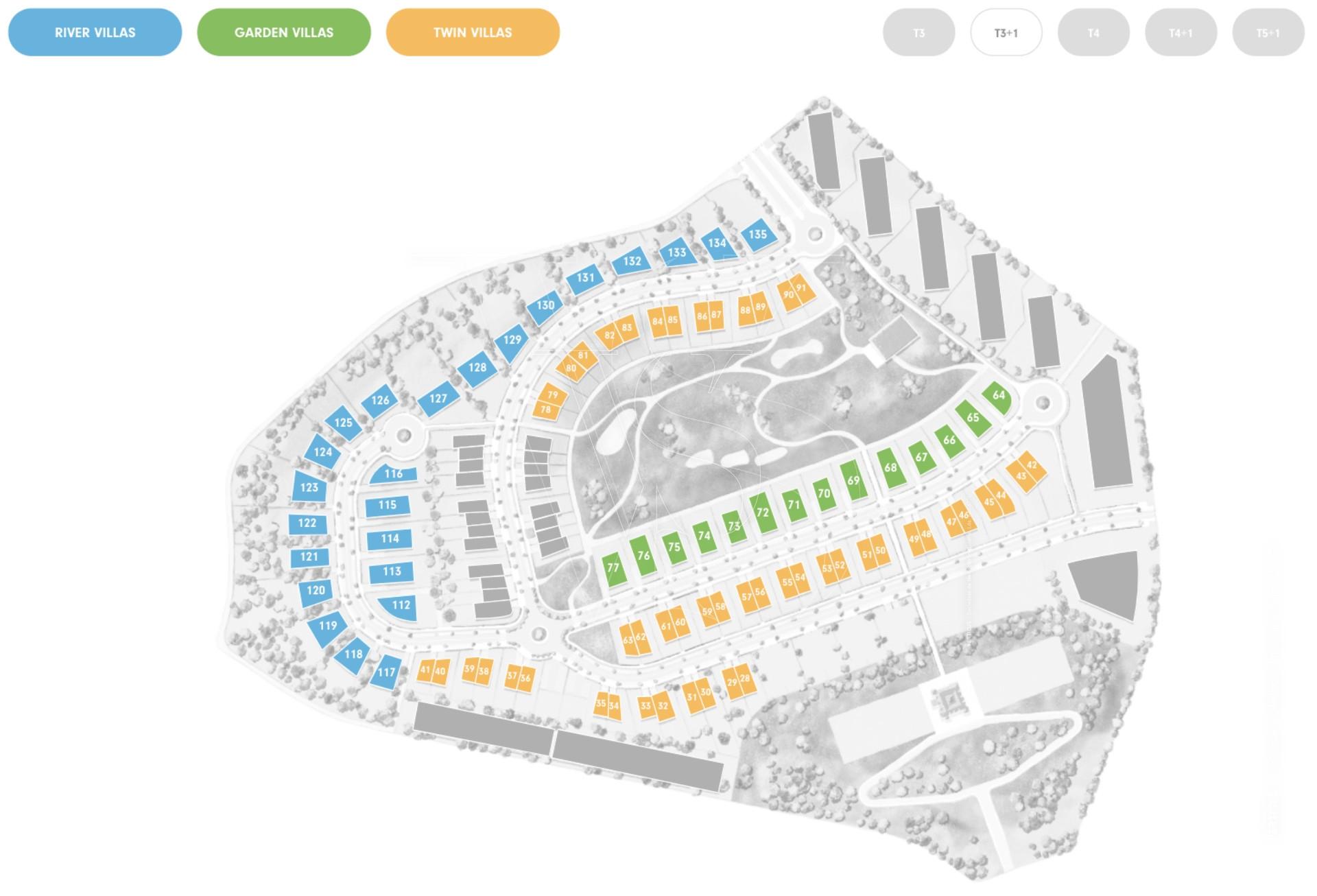This screenshot has height=896, width=1317.
Task: Click twin villa plot 42
Action: [x=1032, y=466]
